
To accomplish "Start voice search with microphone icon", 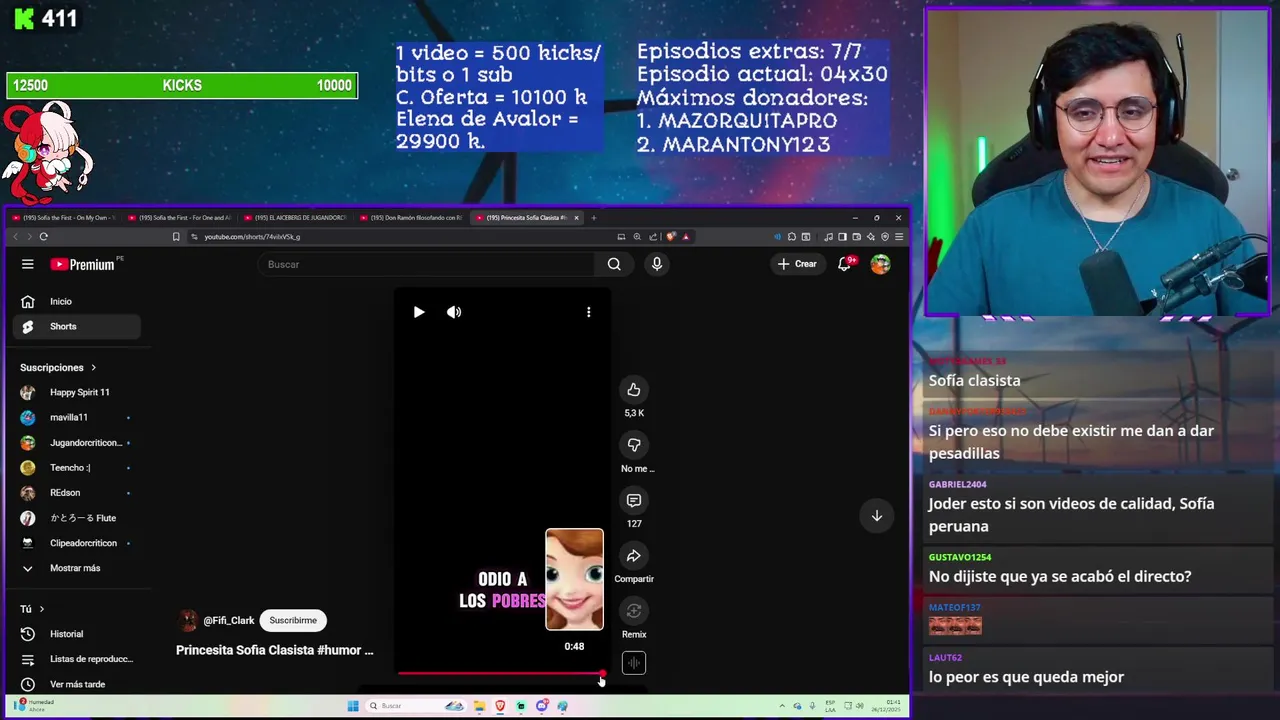I will (x=657, y=264).
